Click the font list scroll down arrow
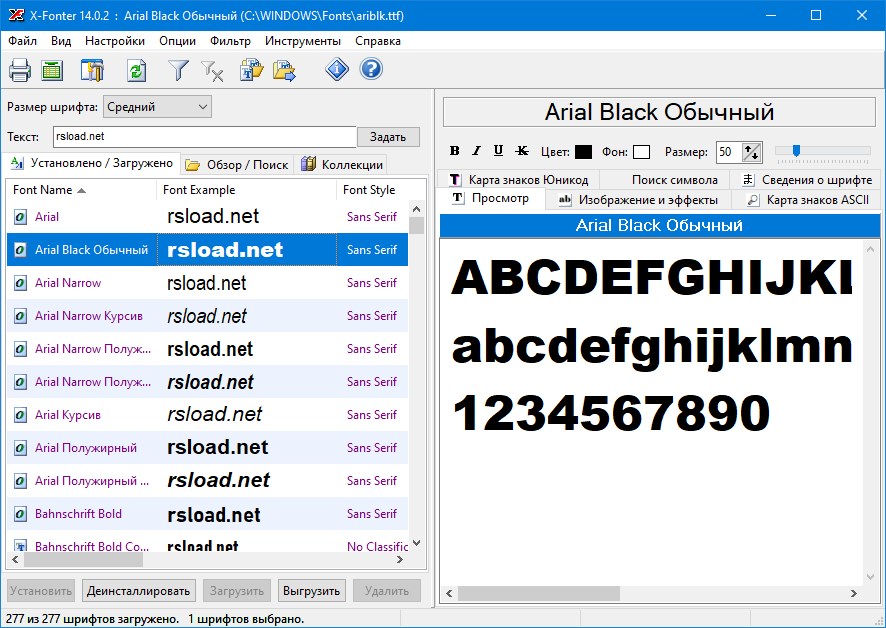Screen dimensions: 886x628 tap(416, 543)
